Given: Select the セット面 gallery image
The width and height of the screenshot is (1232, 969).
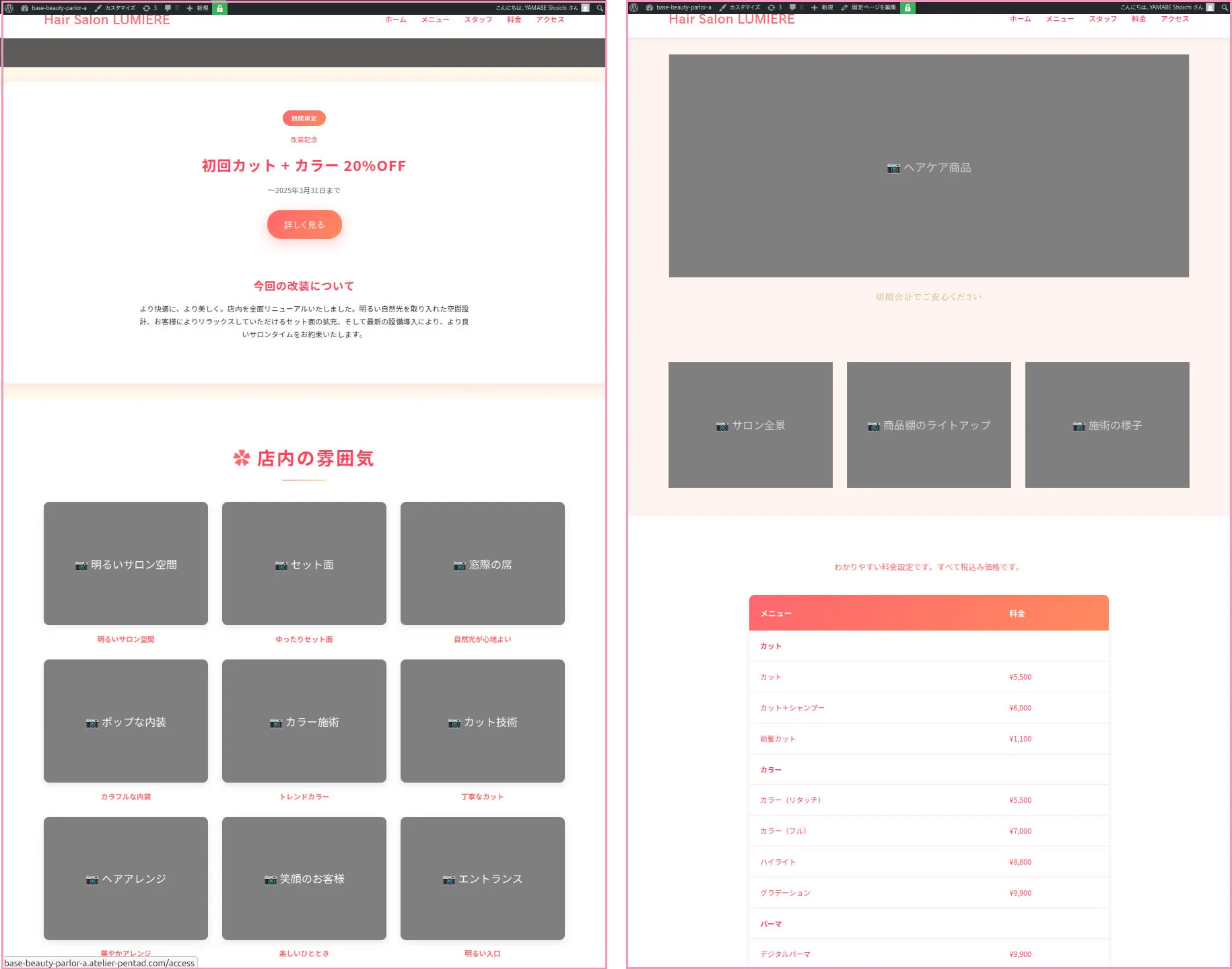Looking at the screenshot, I should [x=304, y=564].
